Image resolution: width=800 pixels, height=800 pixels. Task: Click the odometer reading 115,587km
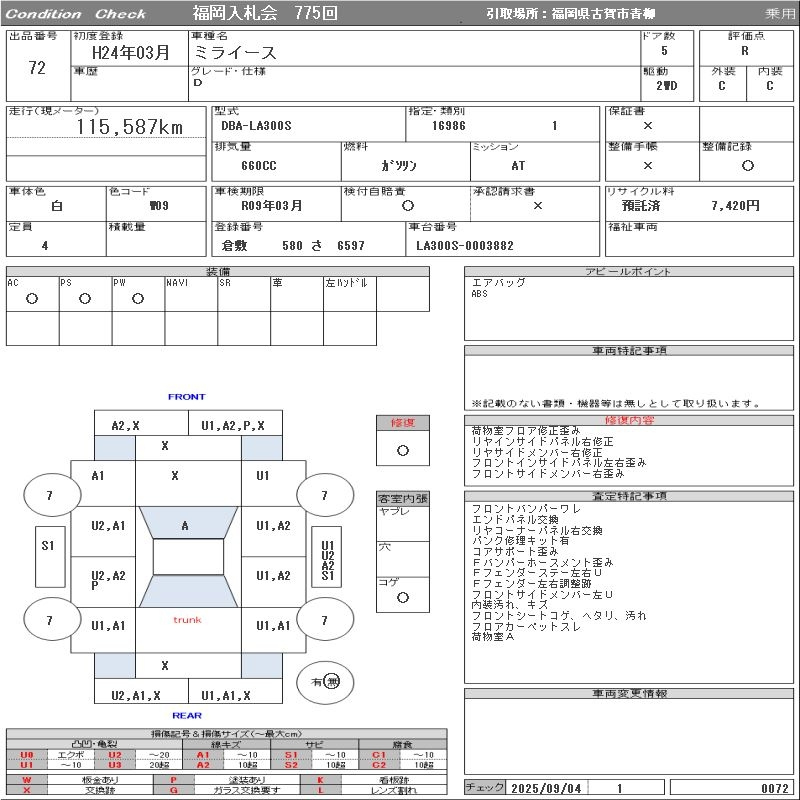[x=130, y=127]
